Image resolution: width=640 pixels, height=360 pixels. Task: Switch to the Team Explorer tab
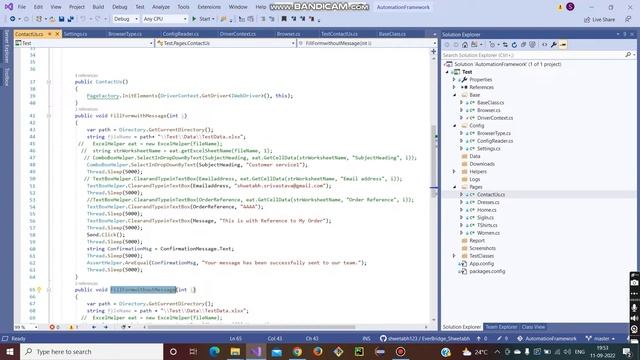(501, 327)
